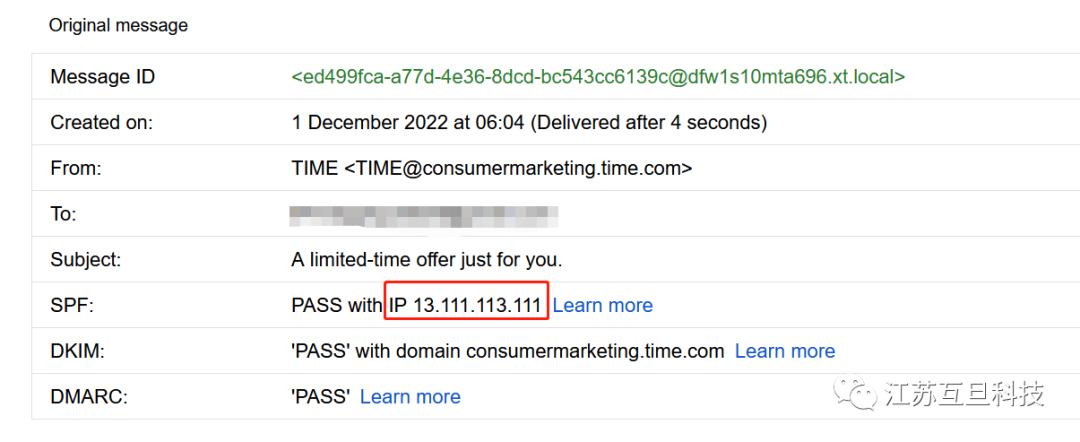This screenshot has width=1080, height=442.
Task: Click the DMARC 'PASS' result
Action: (x=320, y=397)
